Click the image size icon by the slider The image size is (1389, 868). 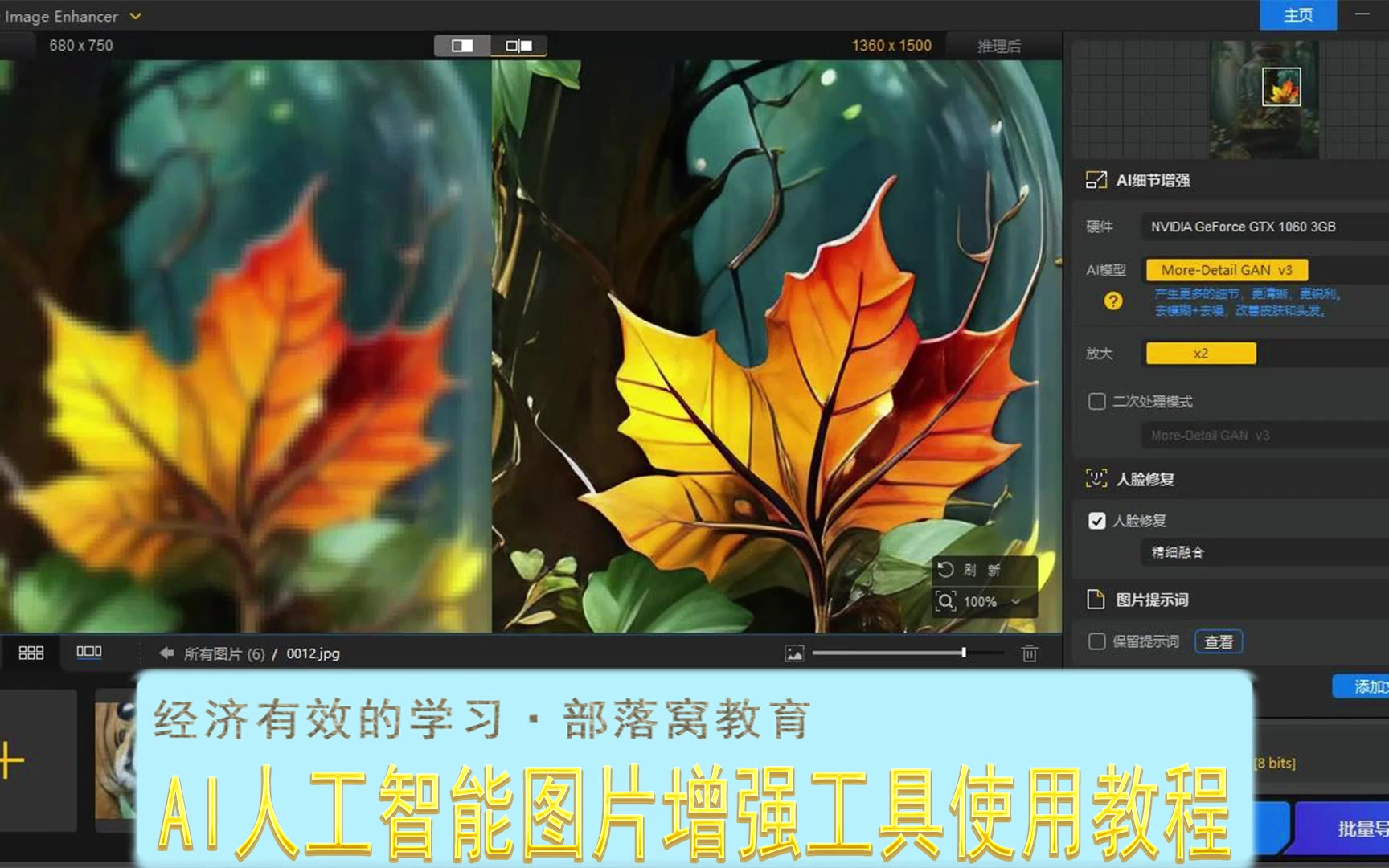pyautogui.click(x=794, y=654)
